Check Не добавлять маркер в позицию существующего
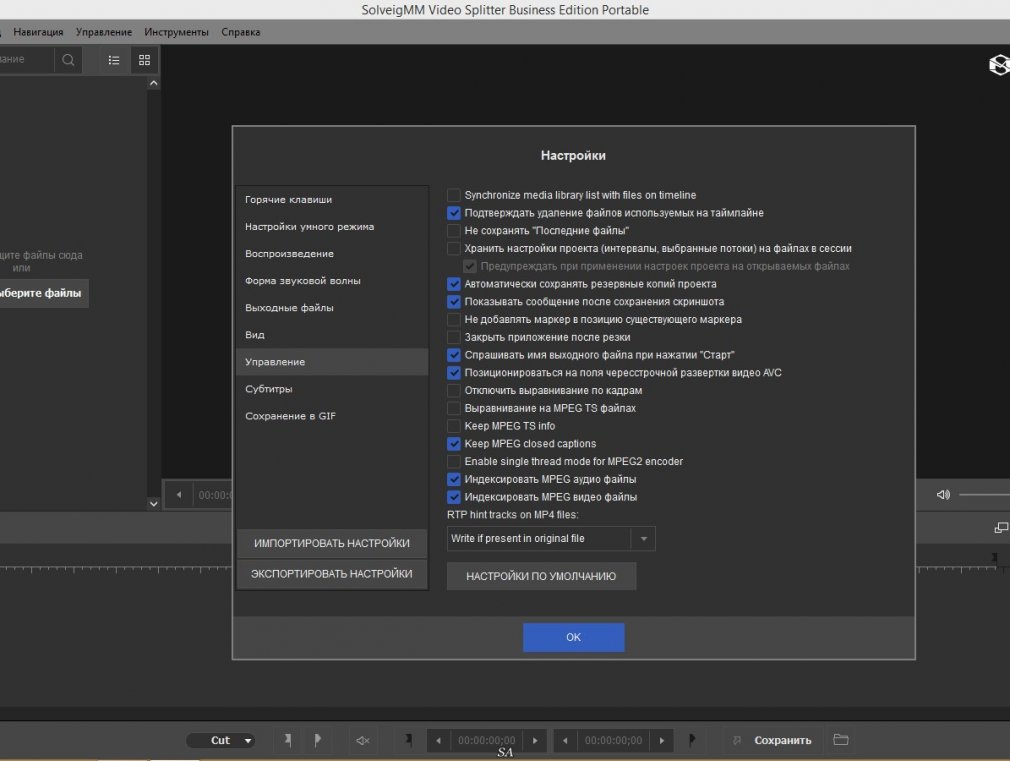The height and width of the screenshot is (761, 1010). pyautogui.click(x=453, y=320)
